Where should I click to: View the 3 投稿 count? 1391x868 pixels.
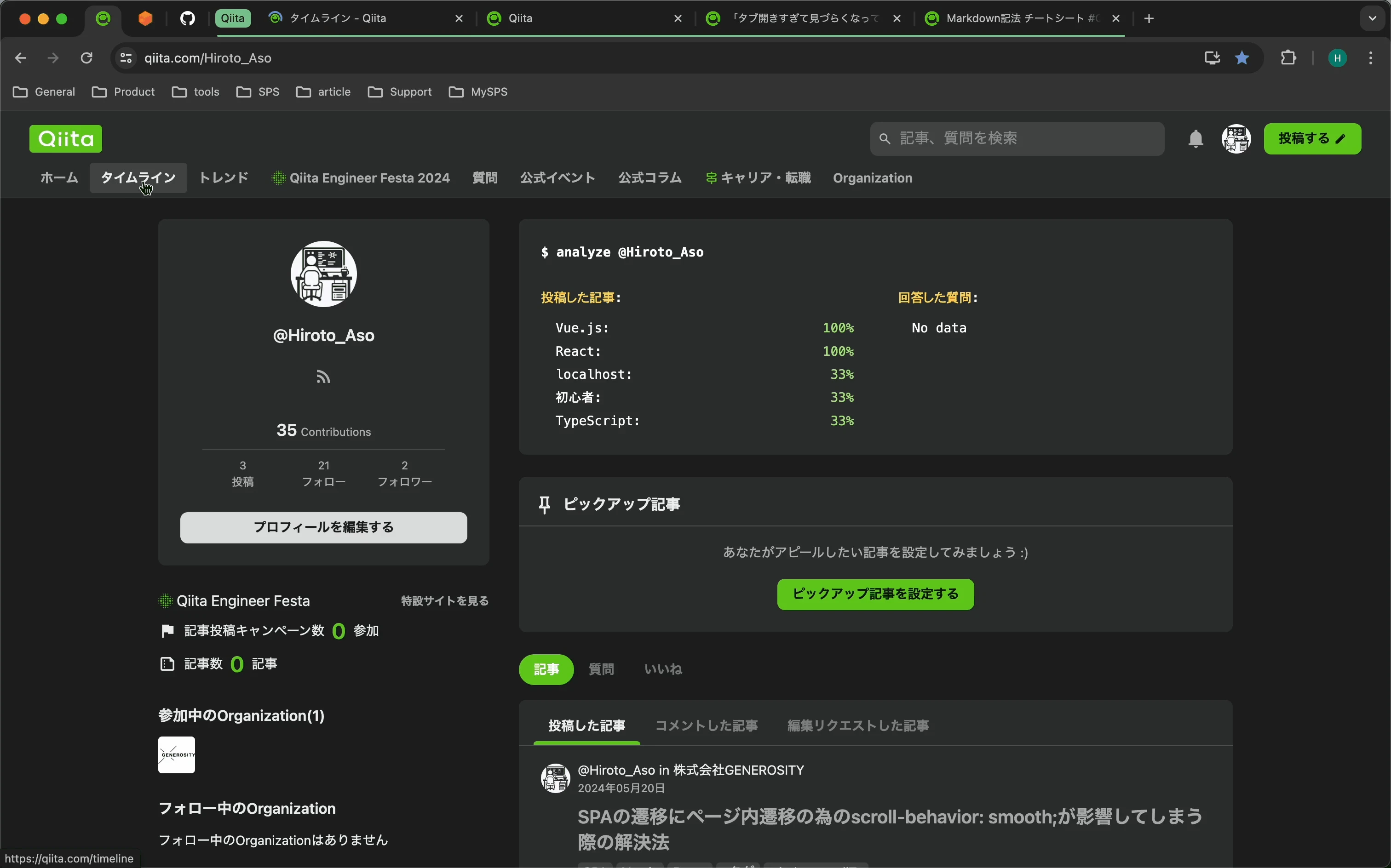242,474
